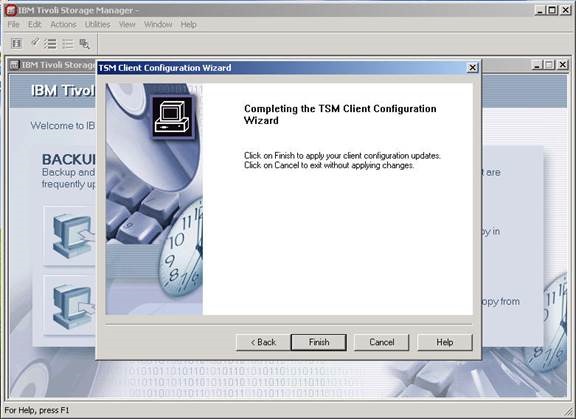Maximize the main application window
Viewport: 576px width, 419px height.
[x=552, y=10]
